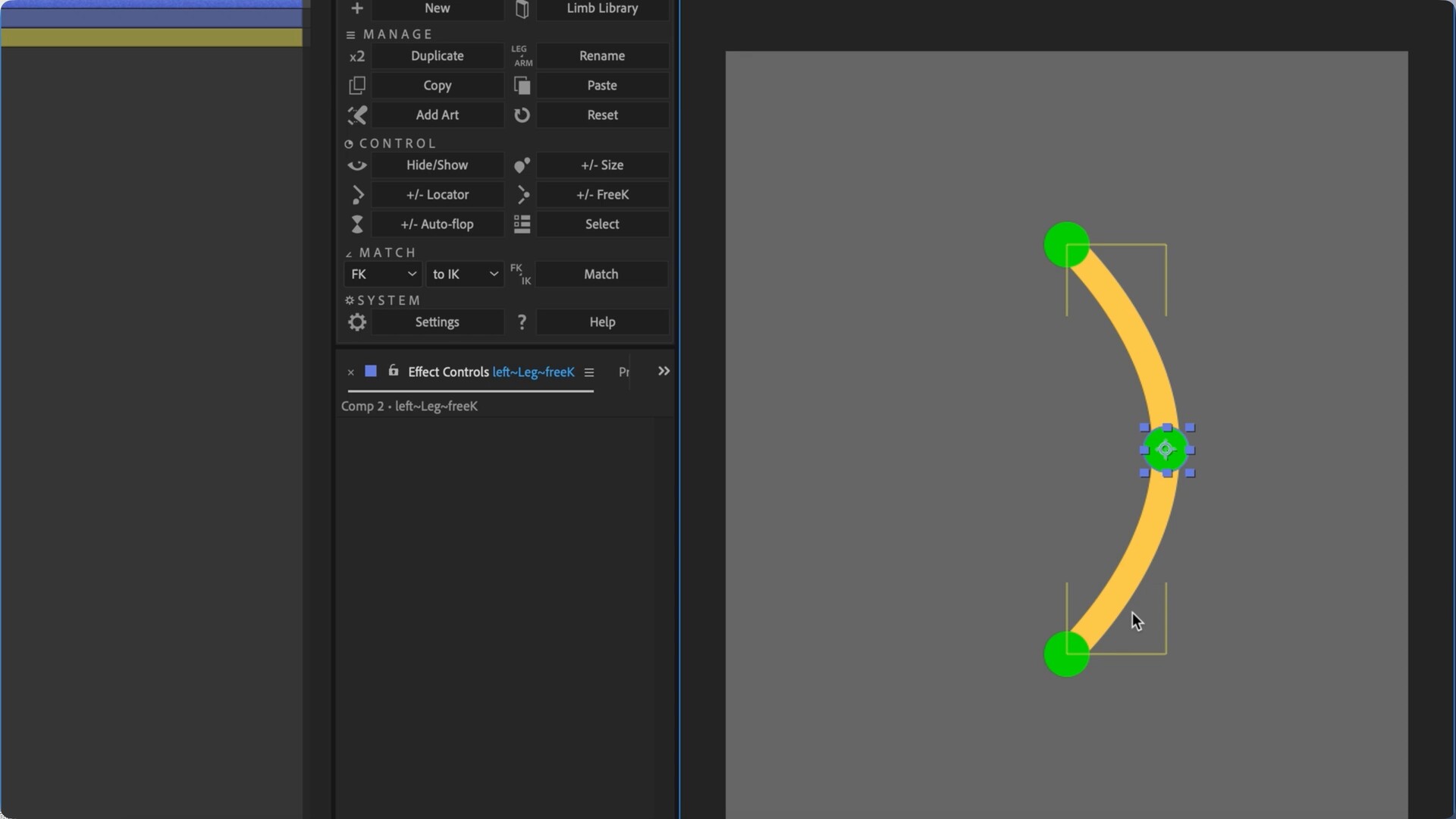Click the Auto-flop hourglass icon
1456x819 pixels.
click(356, 224)
